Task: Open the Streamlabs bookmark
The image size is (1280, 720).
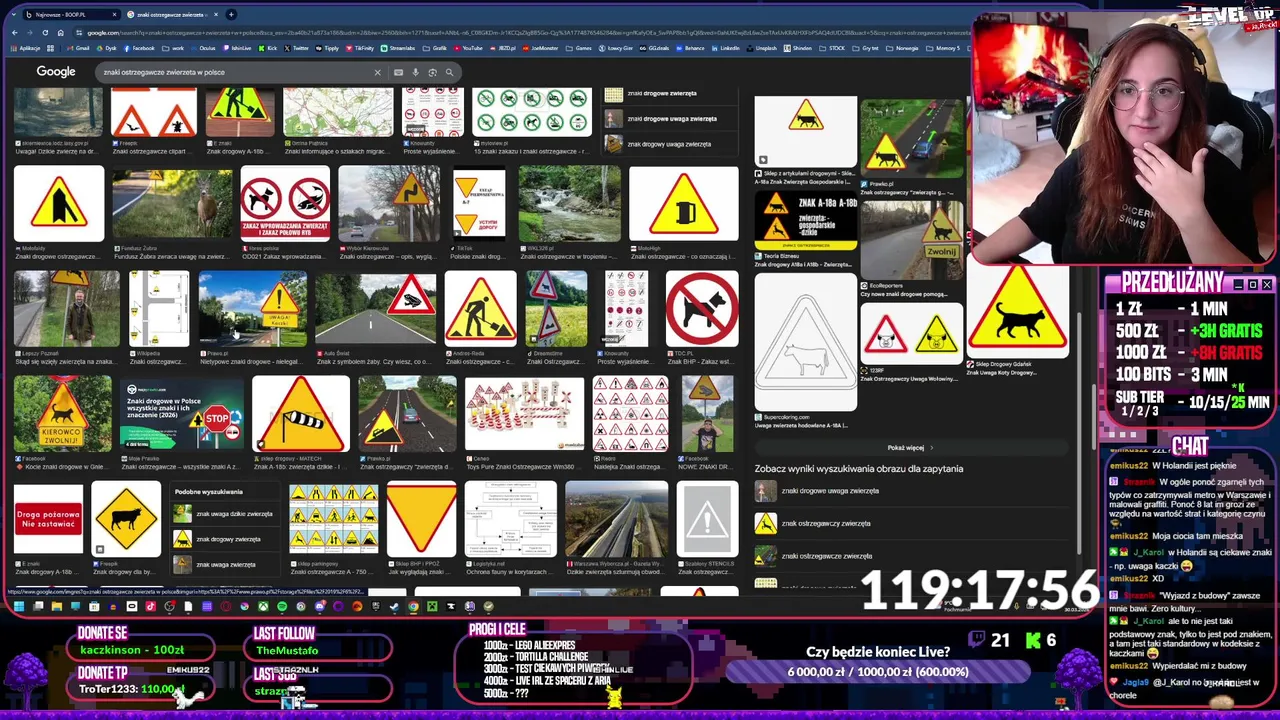Action: (x=398, y=48)
